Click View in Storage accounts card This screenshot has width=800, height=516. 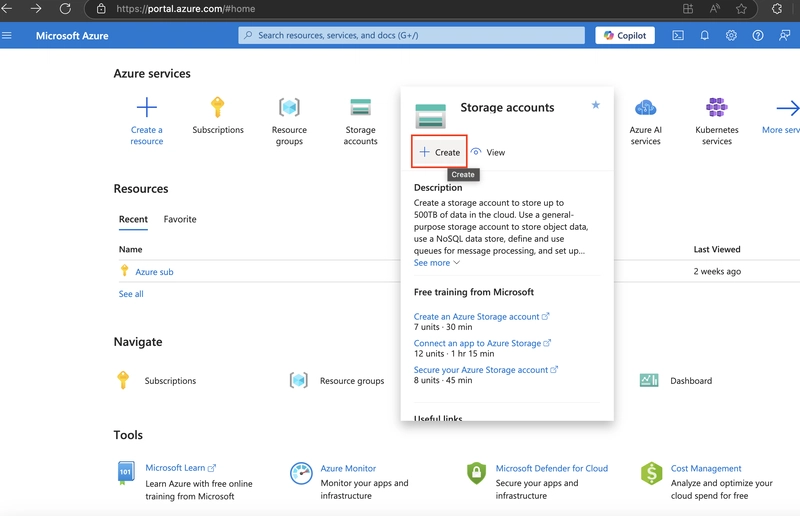pyautogui.click(x=488, y=152)
